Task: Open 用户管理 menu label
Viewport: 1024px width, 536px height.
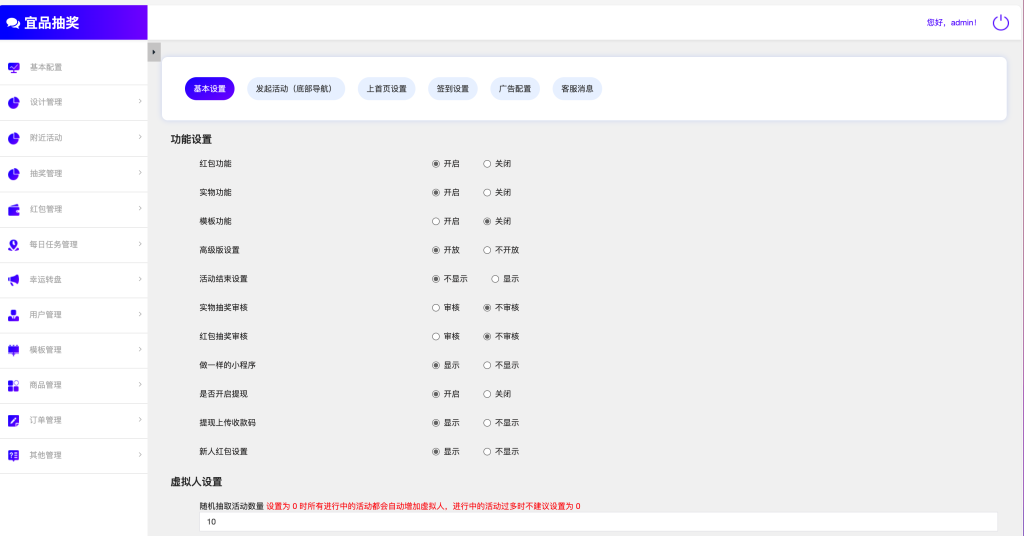Action: (46, 315)
